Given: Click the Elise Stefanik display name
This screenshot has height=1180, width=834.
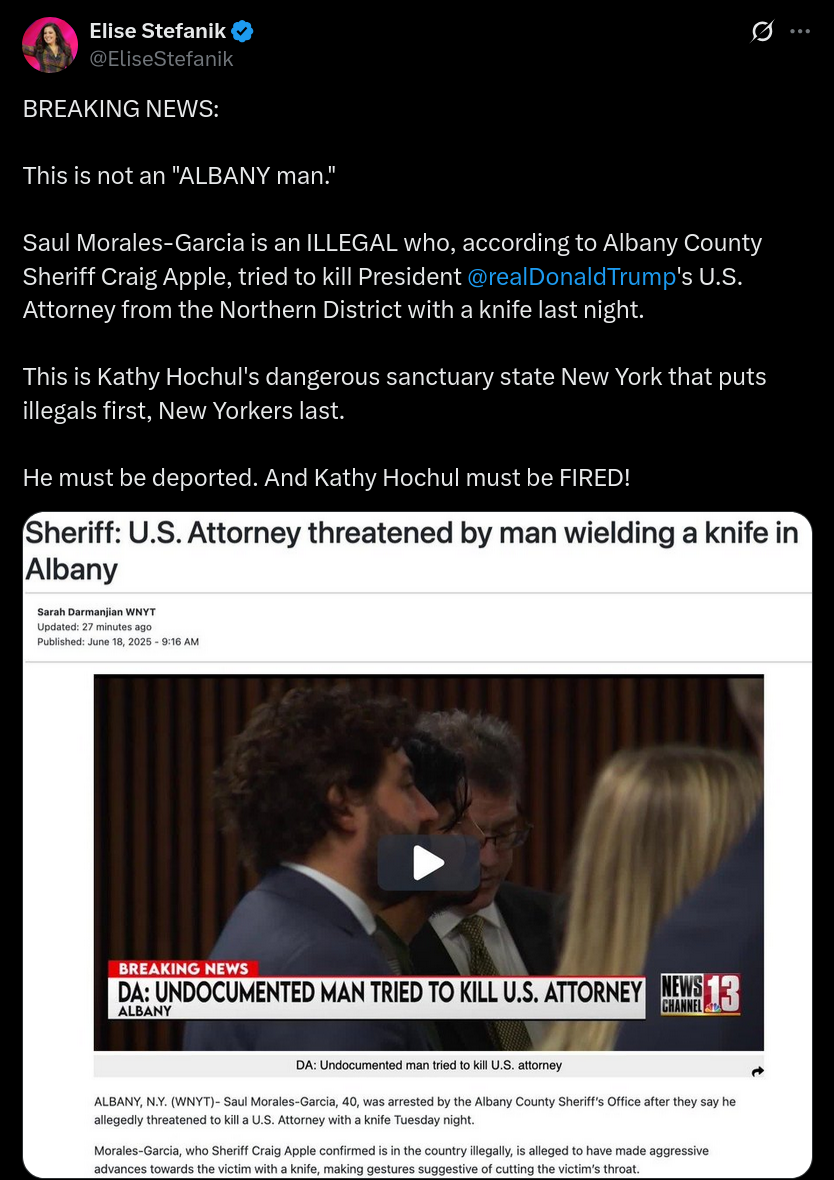Looking at the screenshot, I should 157,31.
